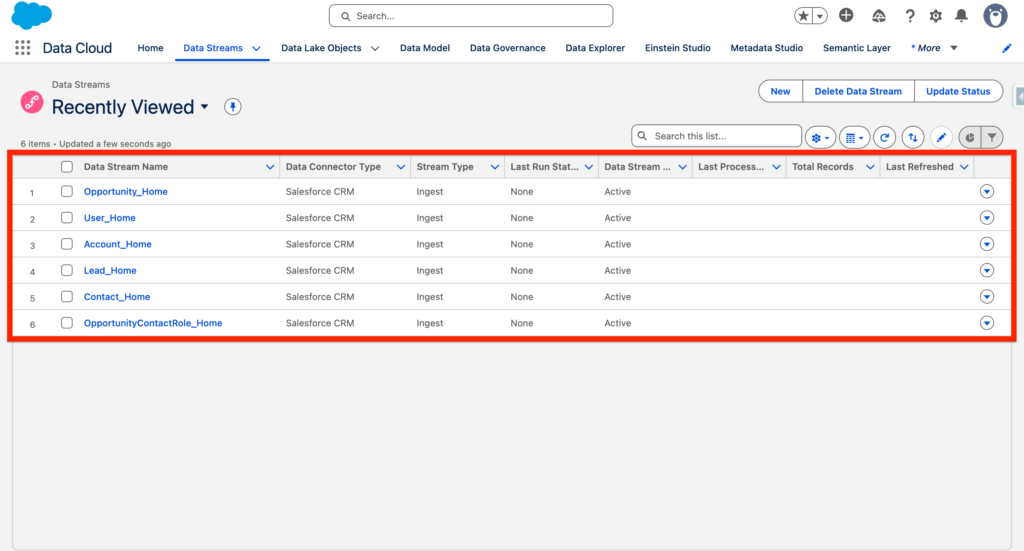
Task: Click the Setup gear icon
Action: pyautogui.click(x=935, y=16)
